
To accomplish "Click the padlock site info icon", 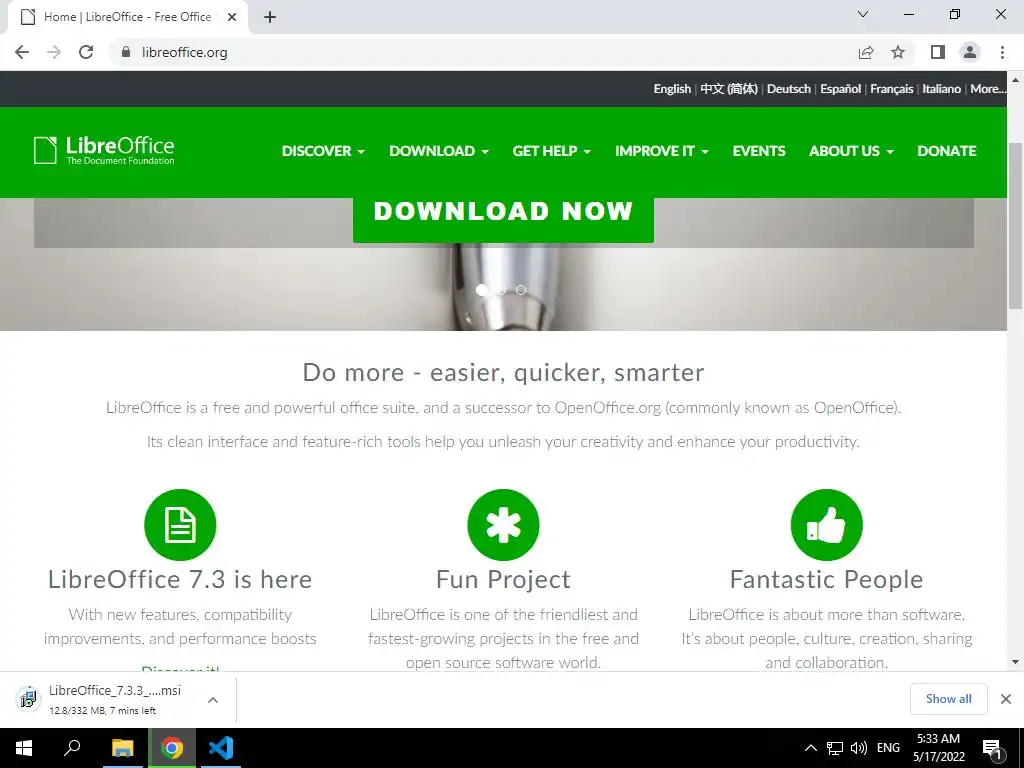I will (126, 52).
